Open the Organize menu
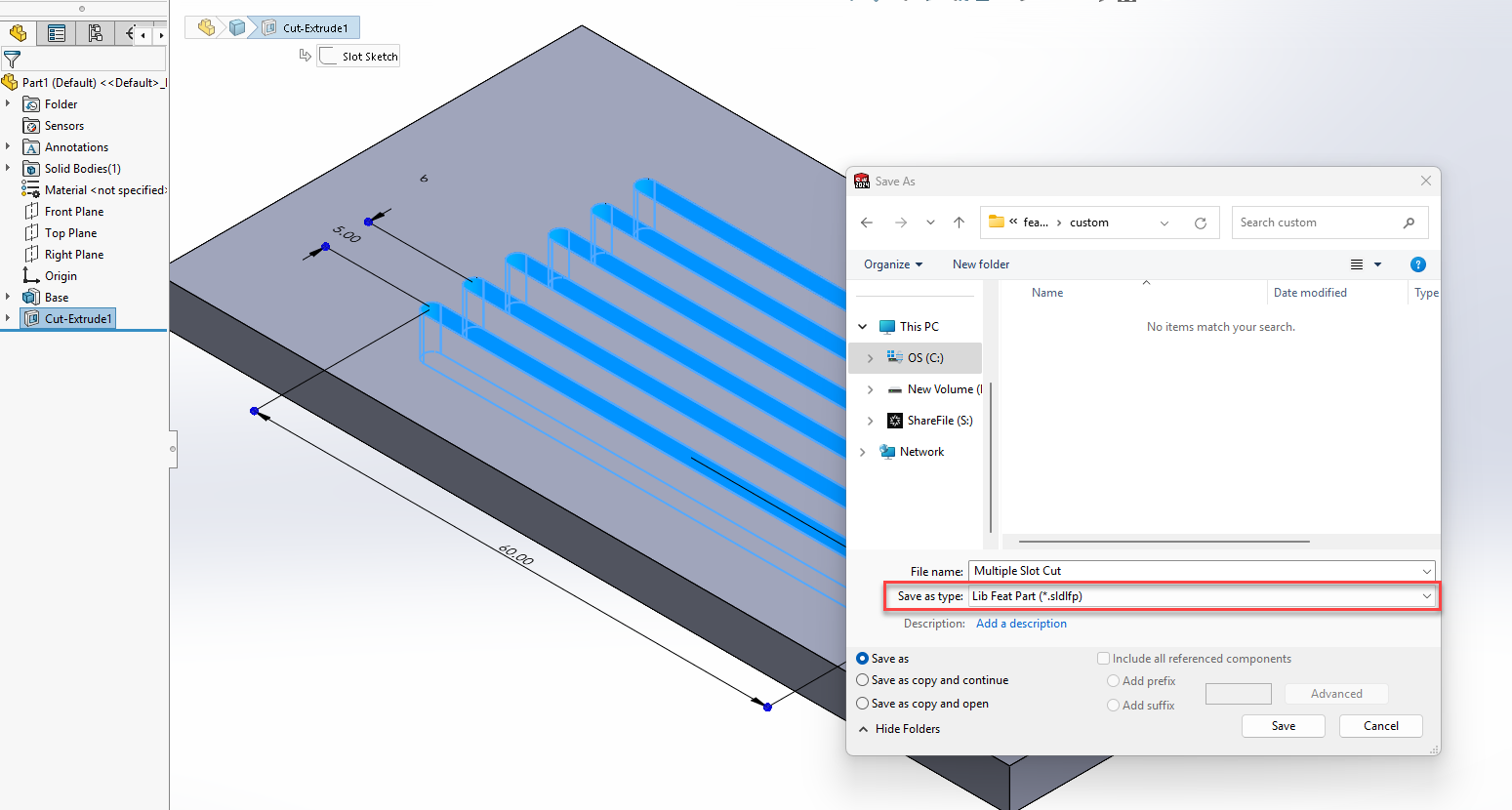1512x810 pixels. point(892,264)
